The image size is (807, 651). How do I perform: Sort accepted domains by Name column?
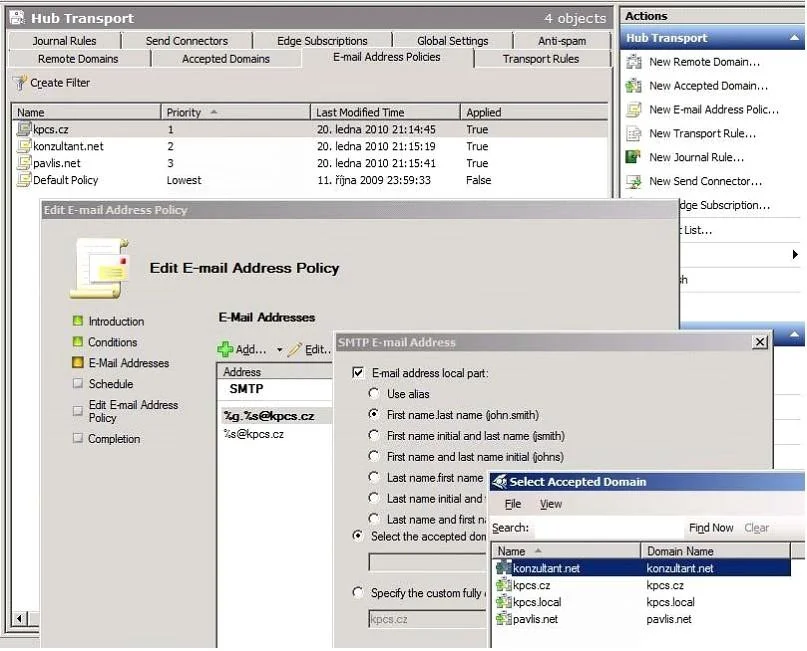(x=566, y=551)
